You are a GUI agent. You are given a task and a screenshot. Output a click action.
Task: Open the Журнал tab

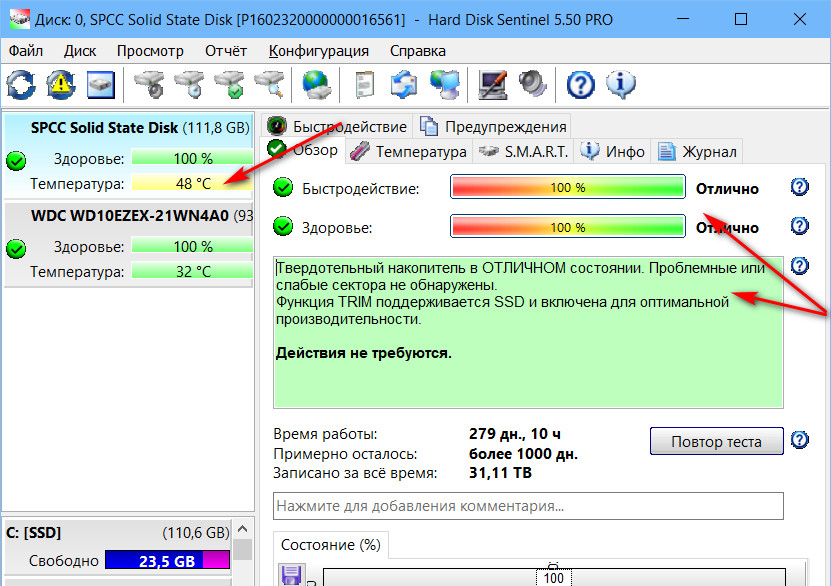(x=698, y=152)
